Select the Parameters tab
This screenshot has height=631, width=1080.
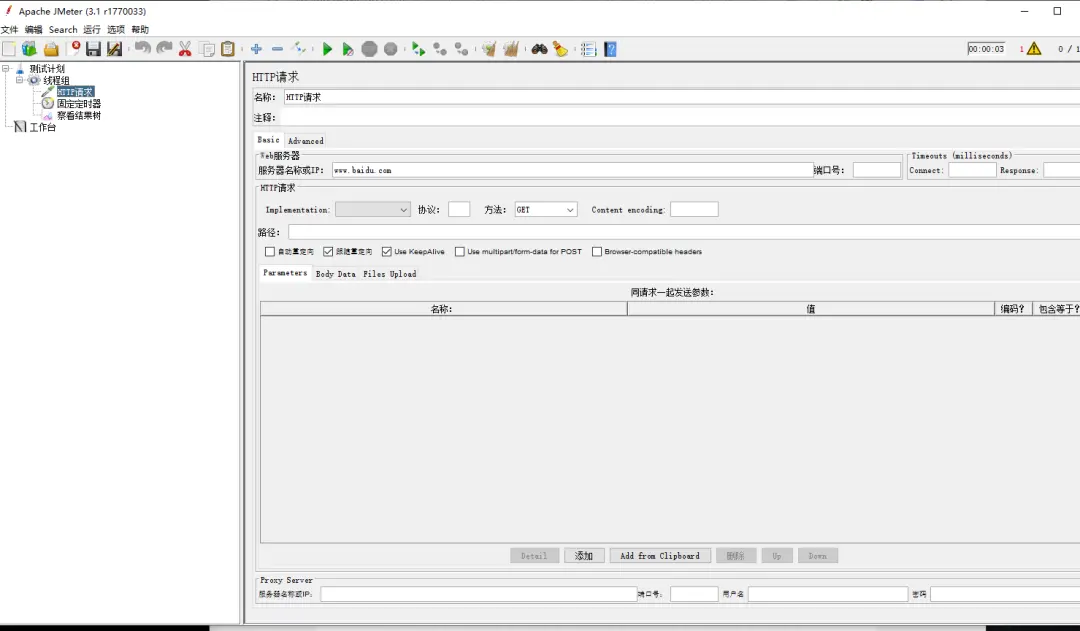coord(285,273)
